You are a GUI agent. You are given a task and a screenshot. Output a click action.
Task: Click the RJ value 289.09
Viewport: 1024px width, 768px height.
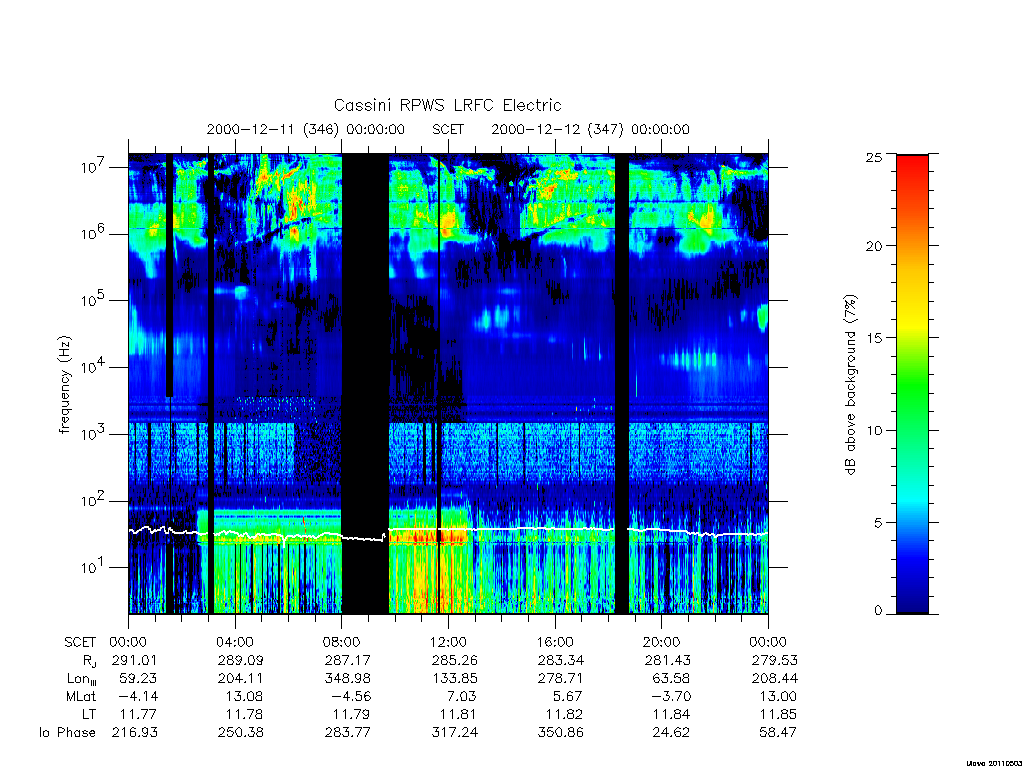(240, 660)
